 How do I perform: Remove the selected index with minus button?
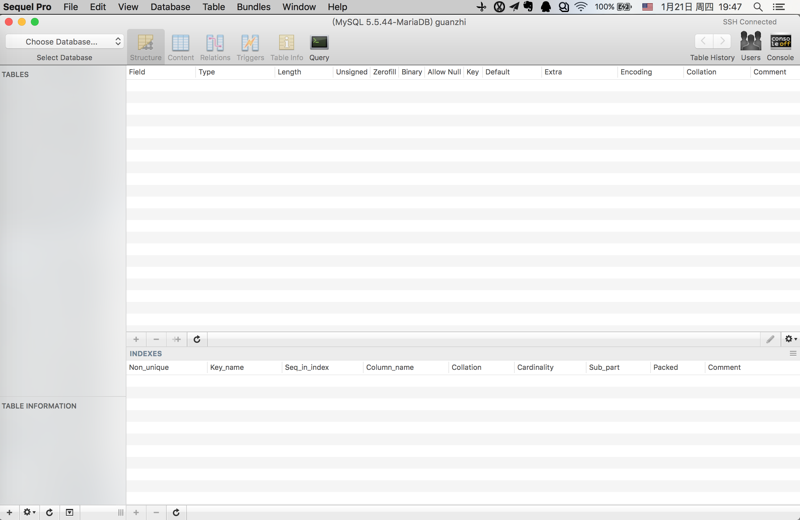coord(156,512)
